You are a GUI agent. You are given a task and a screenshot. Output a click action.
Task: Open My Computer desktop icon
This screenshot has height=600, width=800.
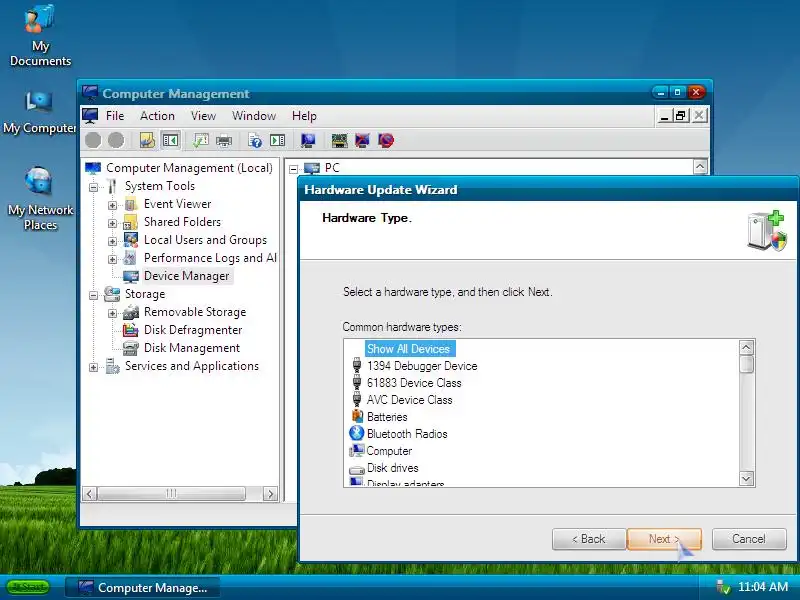[x=39, y=113]
